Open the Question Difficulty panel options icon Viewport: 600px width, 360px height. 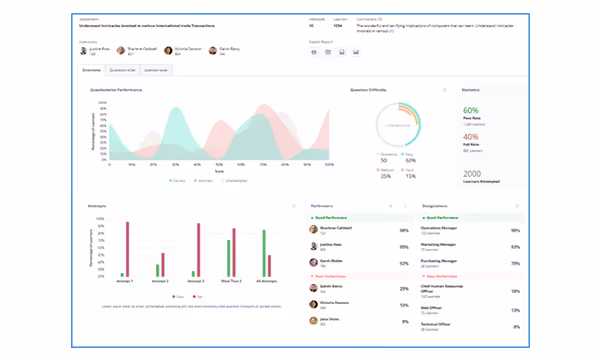click(445, 90)
